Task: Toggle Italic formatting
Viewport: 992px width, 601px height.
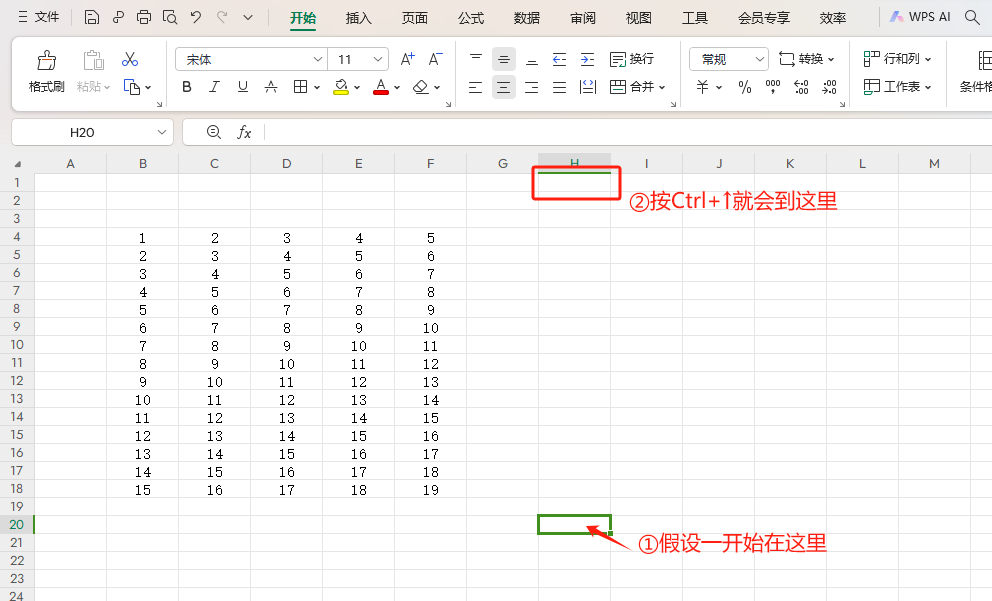Action: (214, 87)
